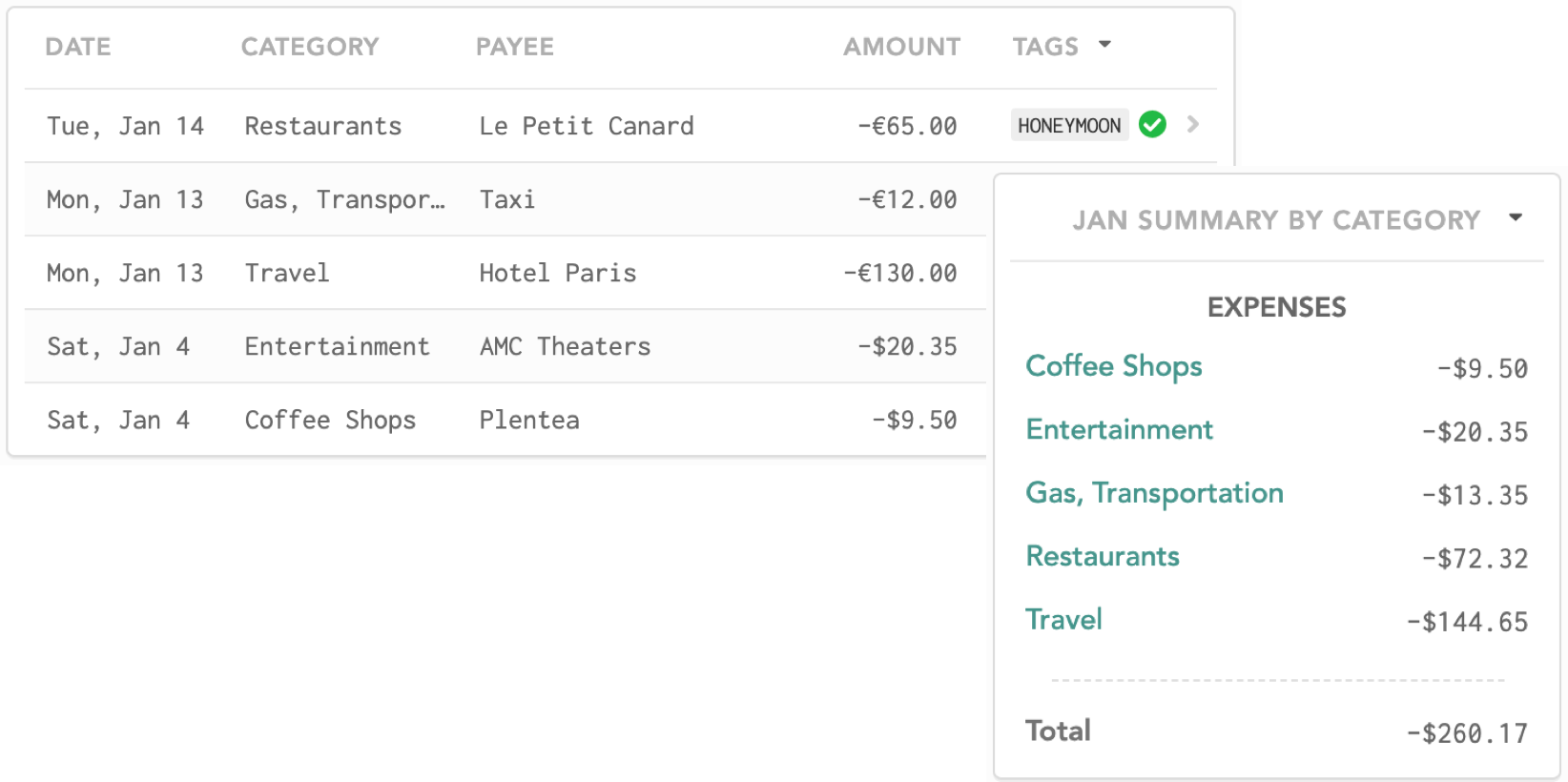
Task: Open the Restaurants summary link
Action: tap(1103, 556)
